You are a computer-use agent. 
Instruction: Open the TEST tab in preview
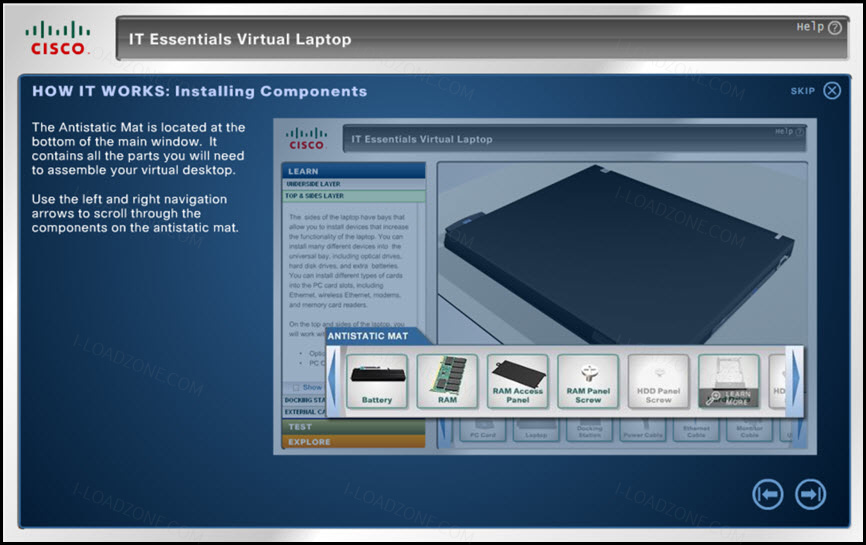353,427
